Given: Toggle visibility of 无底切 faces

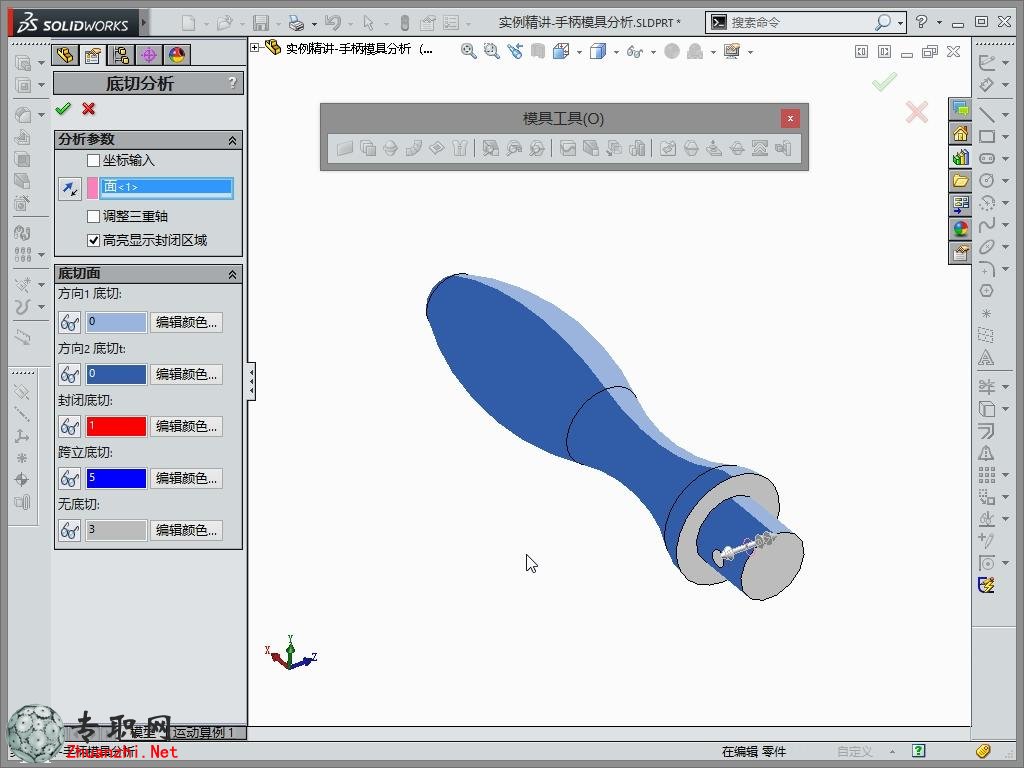Looking at the screenshot, I should tap(70, 530).
